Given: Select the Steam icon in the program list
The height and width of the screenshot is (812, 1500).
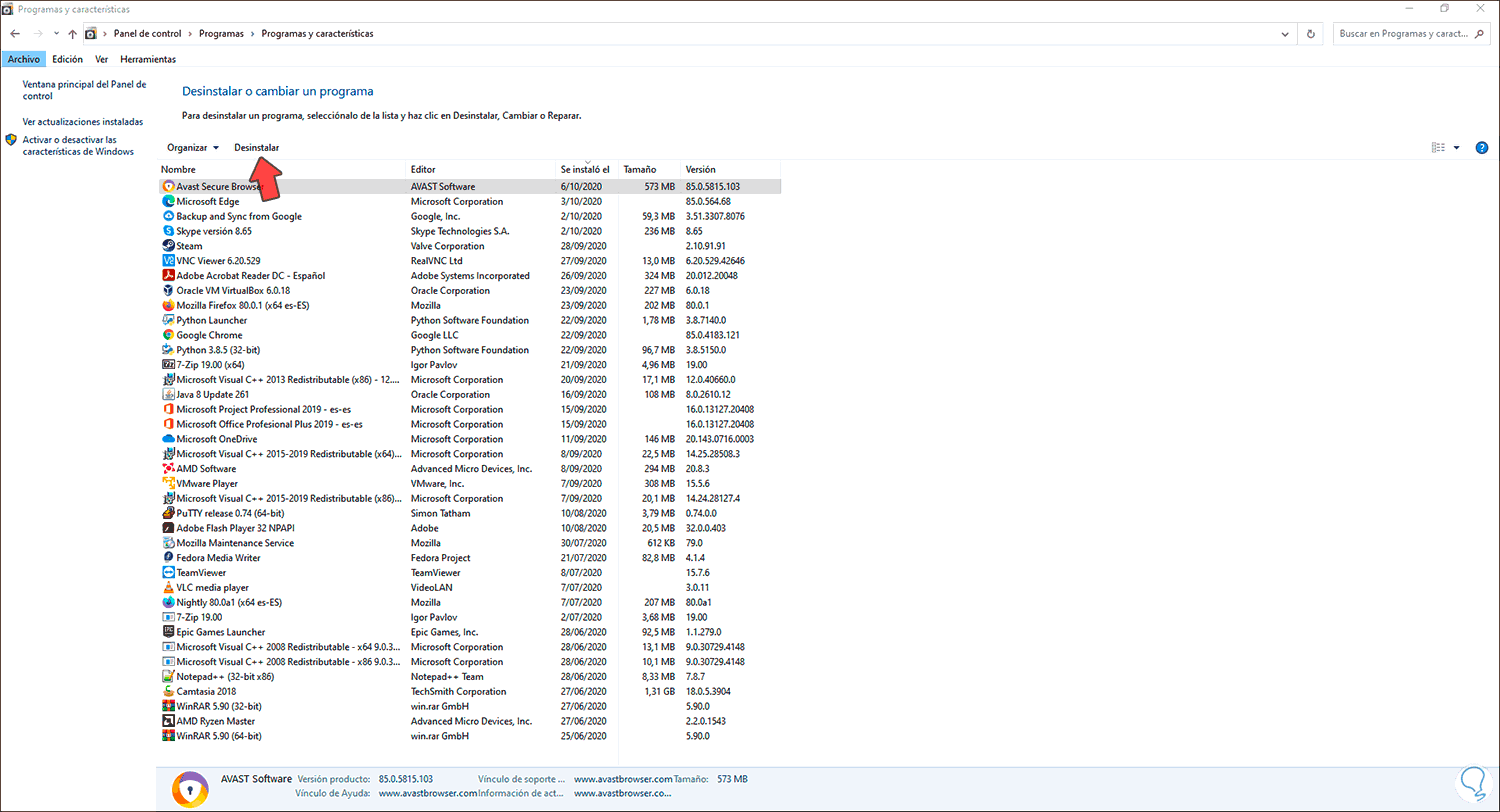Looking at the screenshot, I should pos(169,246).
